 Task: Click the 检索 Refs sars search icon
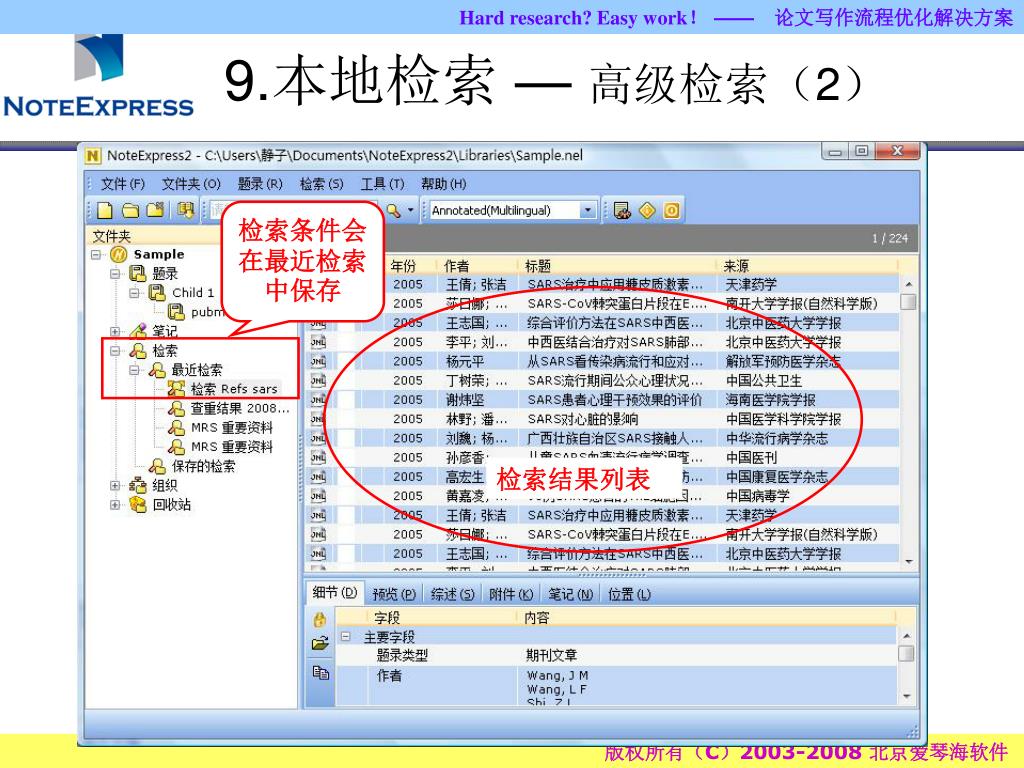176,389
